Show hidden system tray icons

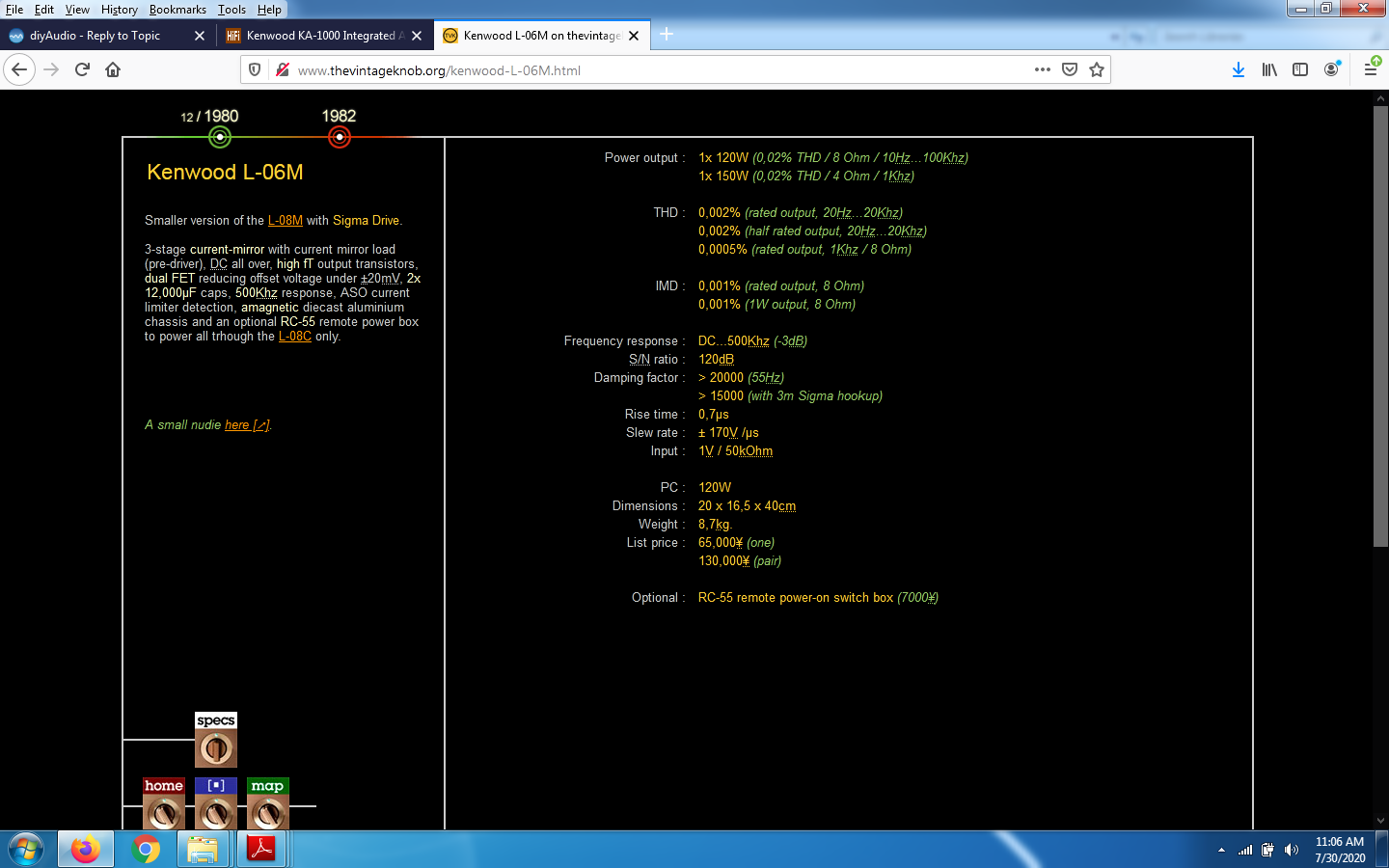[1221, 851]
